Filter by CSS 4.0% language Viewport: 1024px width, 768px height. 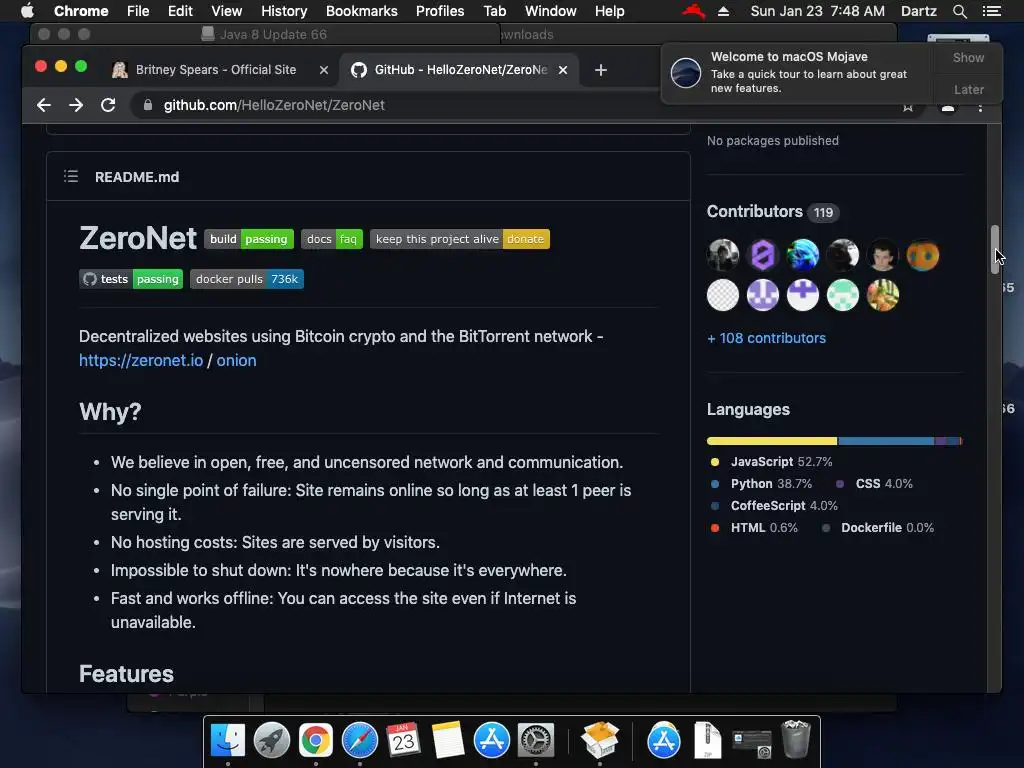[874, 484]
